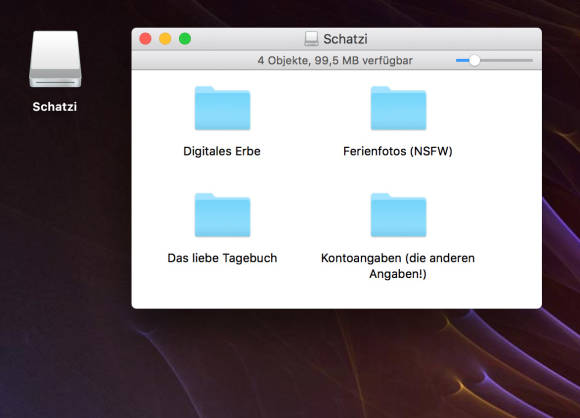
Task: Click the Schatzi window title text
Action: [345, 39]
